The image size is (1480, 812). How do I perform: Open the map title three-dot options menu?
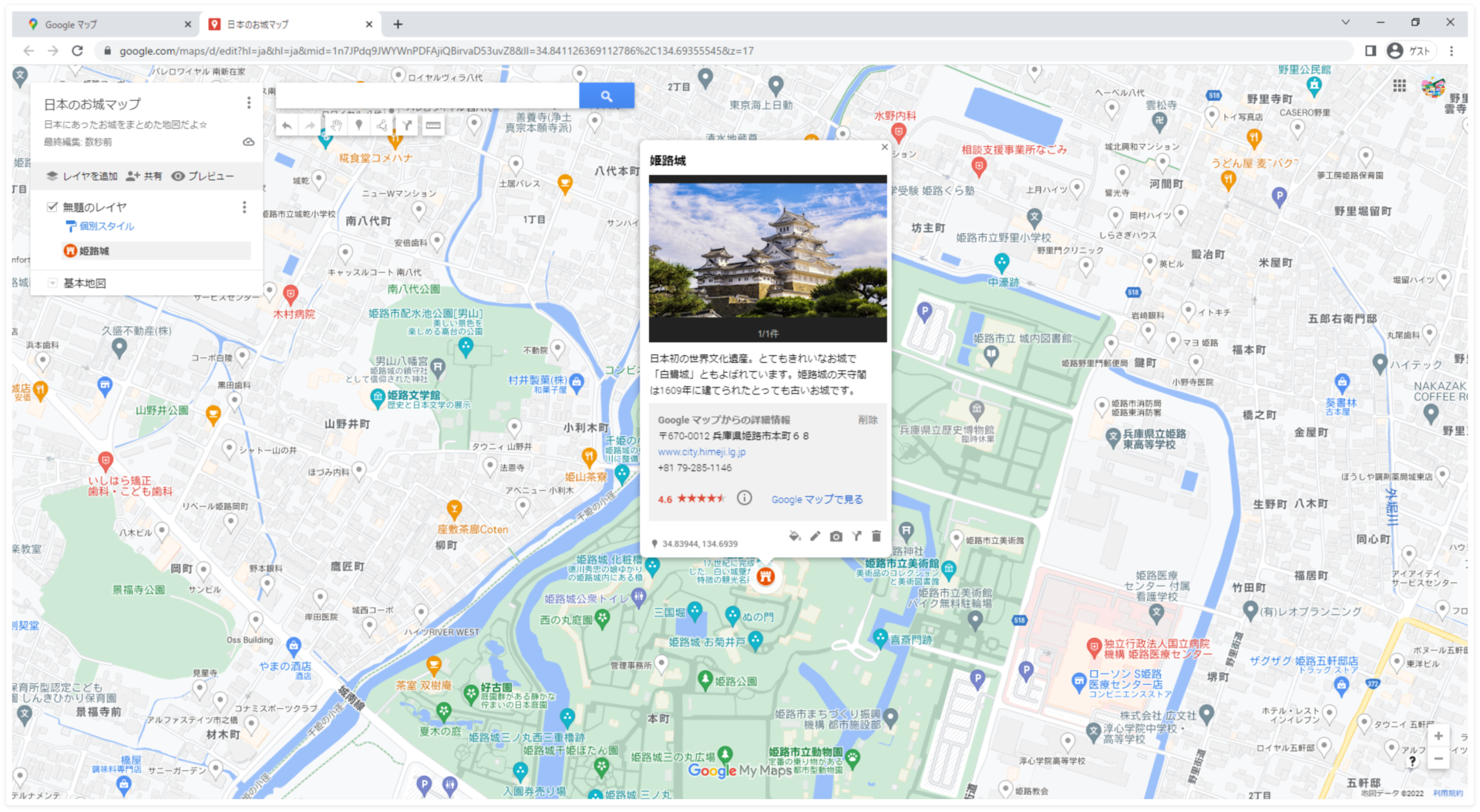[x=248, y=102]
